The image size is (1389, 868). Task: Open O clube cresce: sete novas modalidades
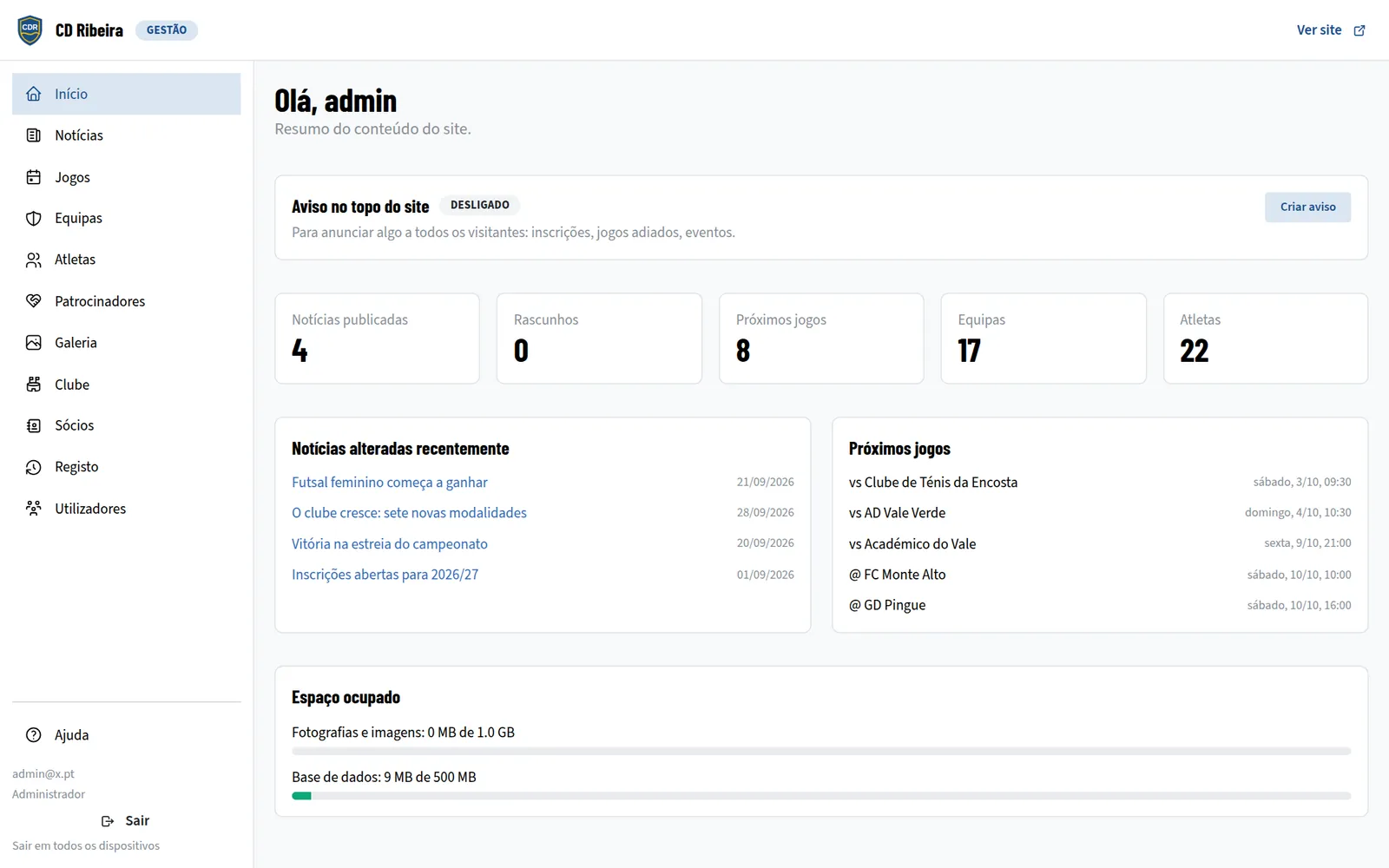pos(409,513)
